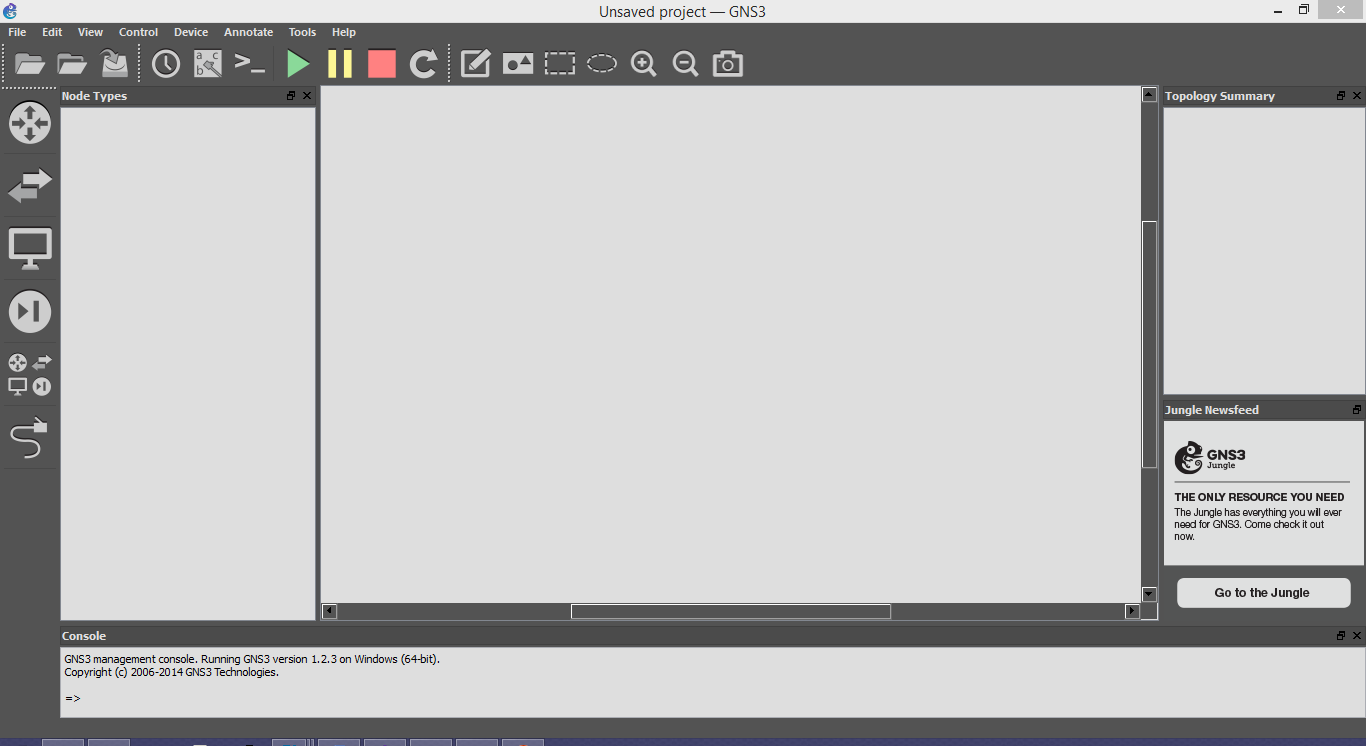The height and width of the screenshot is (746, 1366).
Task: Open console to all devices icon
Action: tap(249, 63)
